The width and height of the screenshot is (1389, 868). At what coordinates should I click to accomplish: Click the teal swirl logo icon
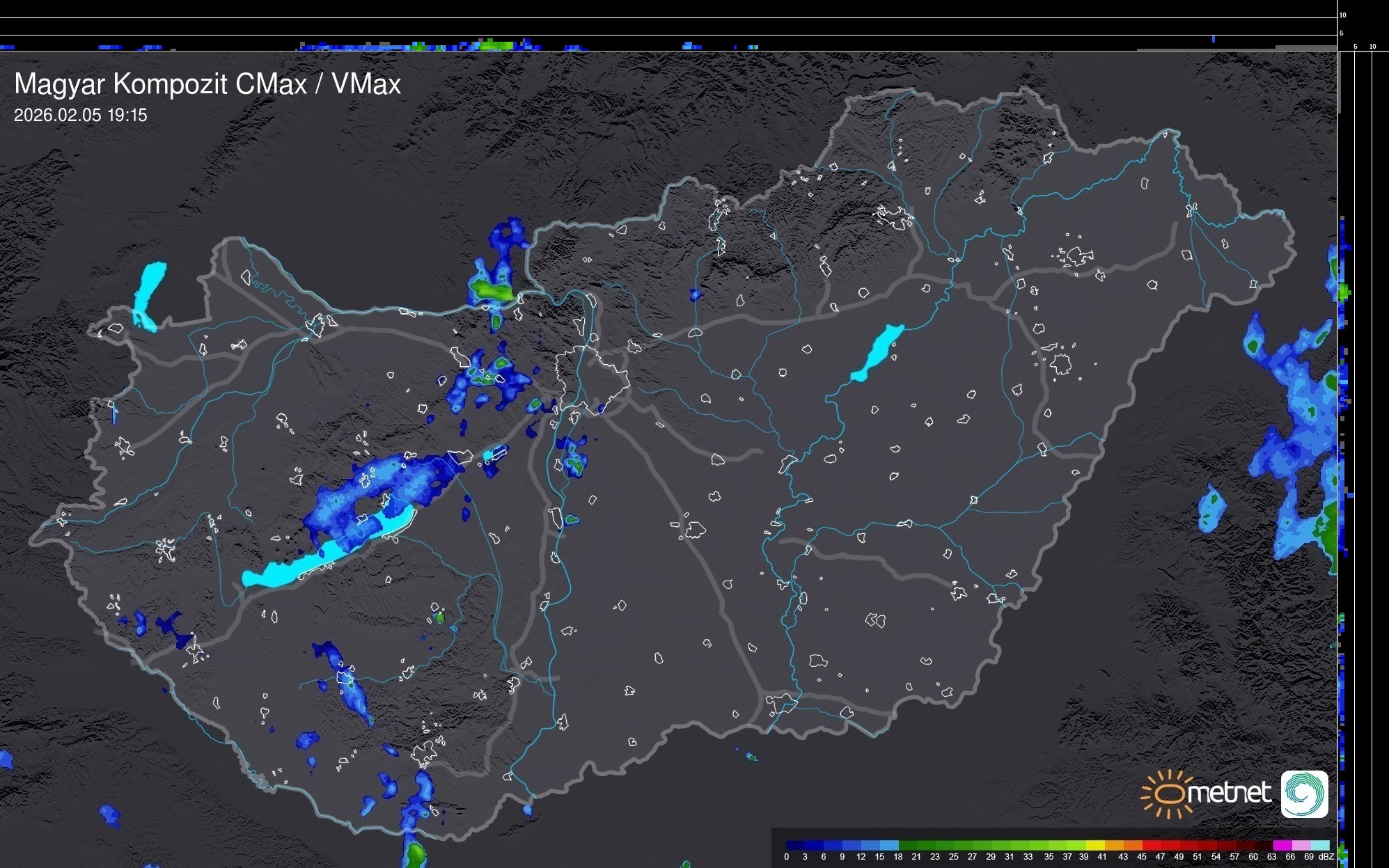point(1304,794)
